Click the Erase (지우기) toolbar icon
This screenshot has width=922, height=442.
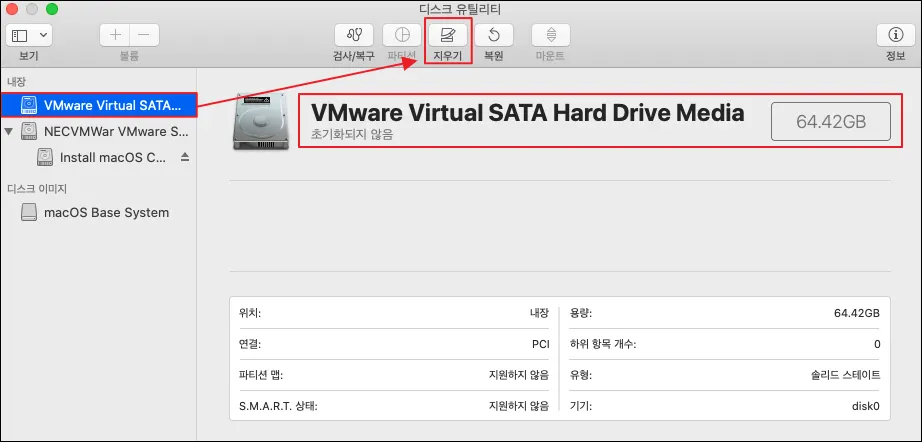click(x=447, y=35)
